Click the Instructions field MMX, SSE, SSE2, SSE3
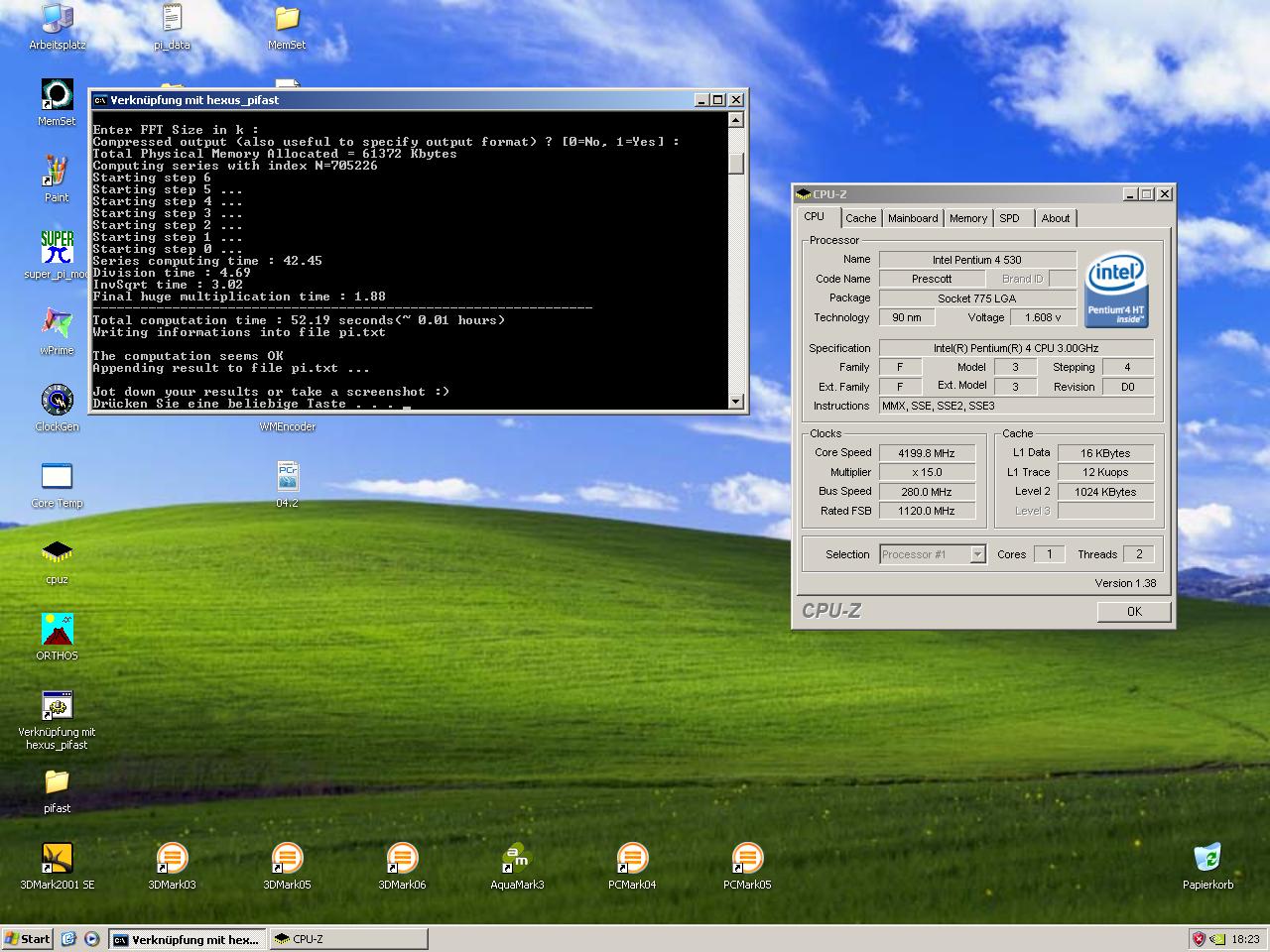 coord(1016,406)
